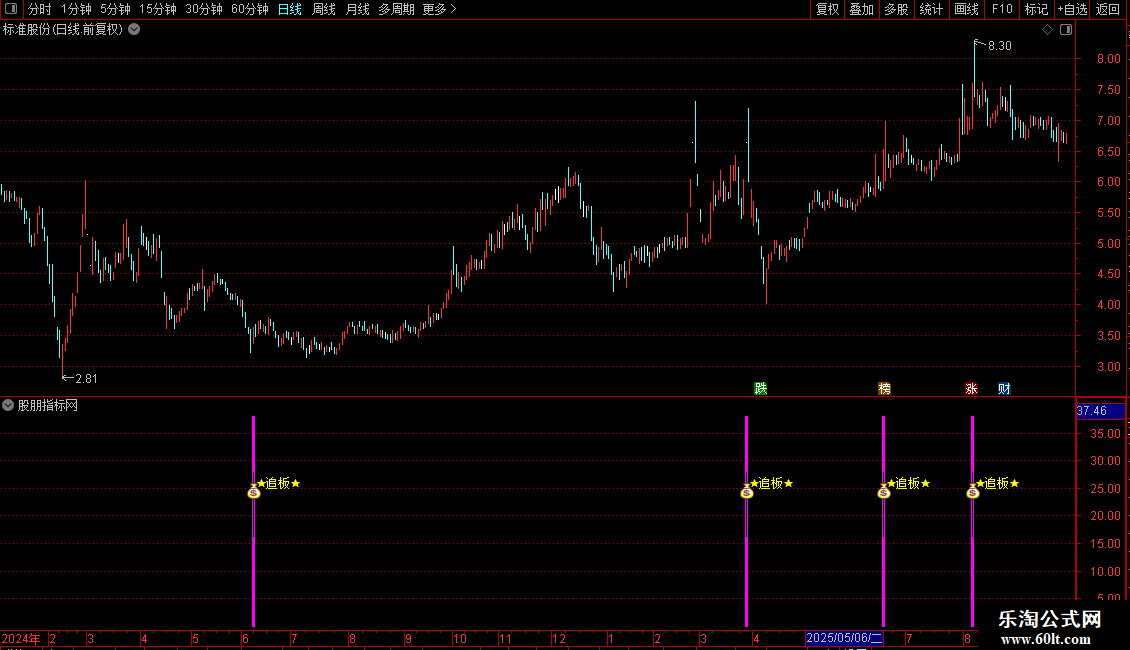
Task: Switch to 月线 monthly chart
Action: [x=357, y=9]
